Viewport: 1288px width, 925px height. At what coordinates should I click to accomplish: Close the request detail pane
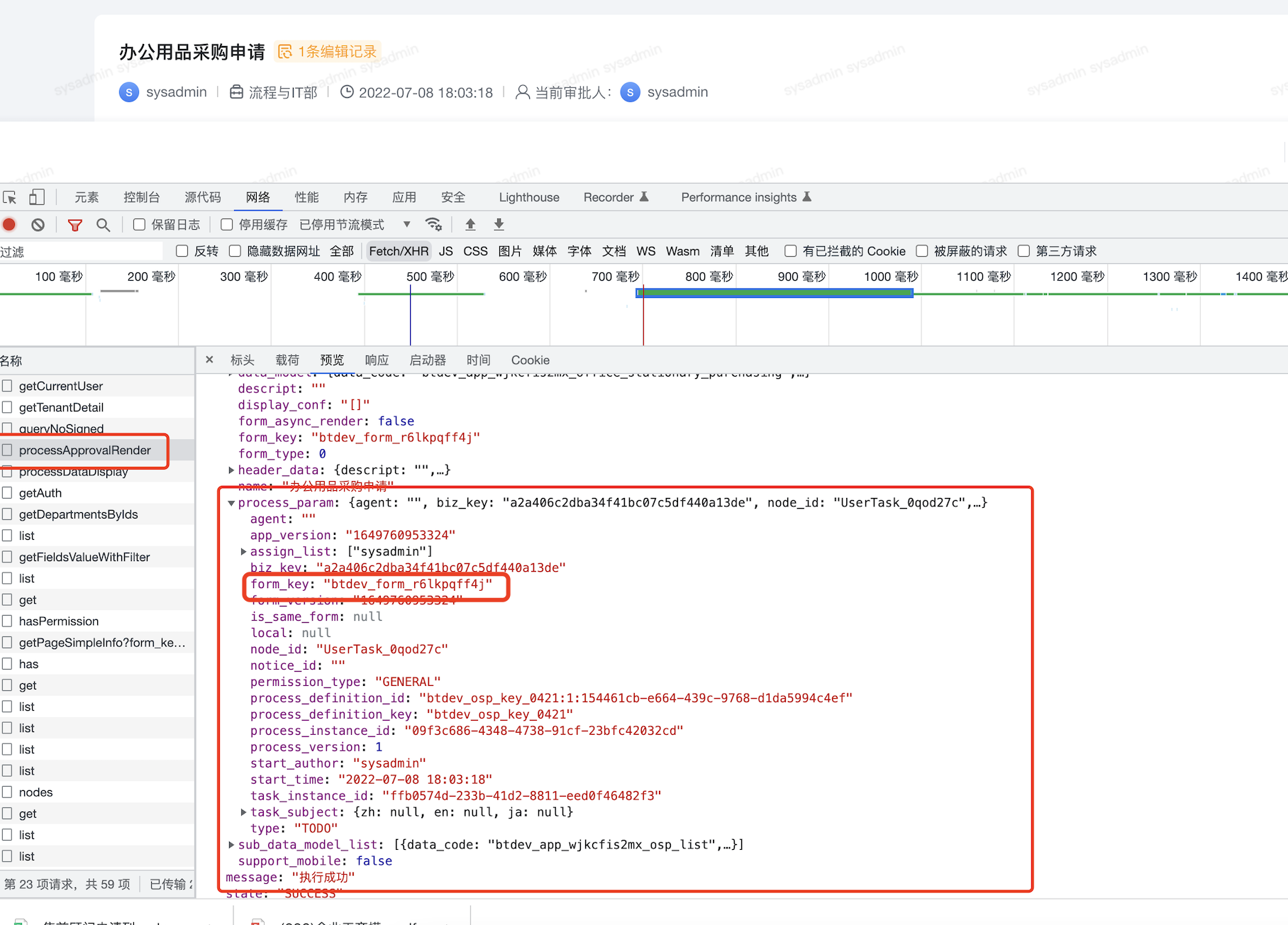209,360
